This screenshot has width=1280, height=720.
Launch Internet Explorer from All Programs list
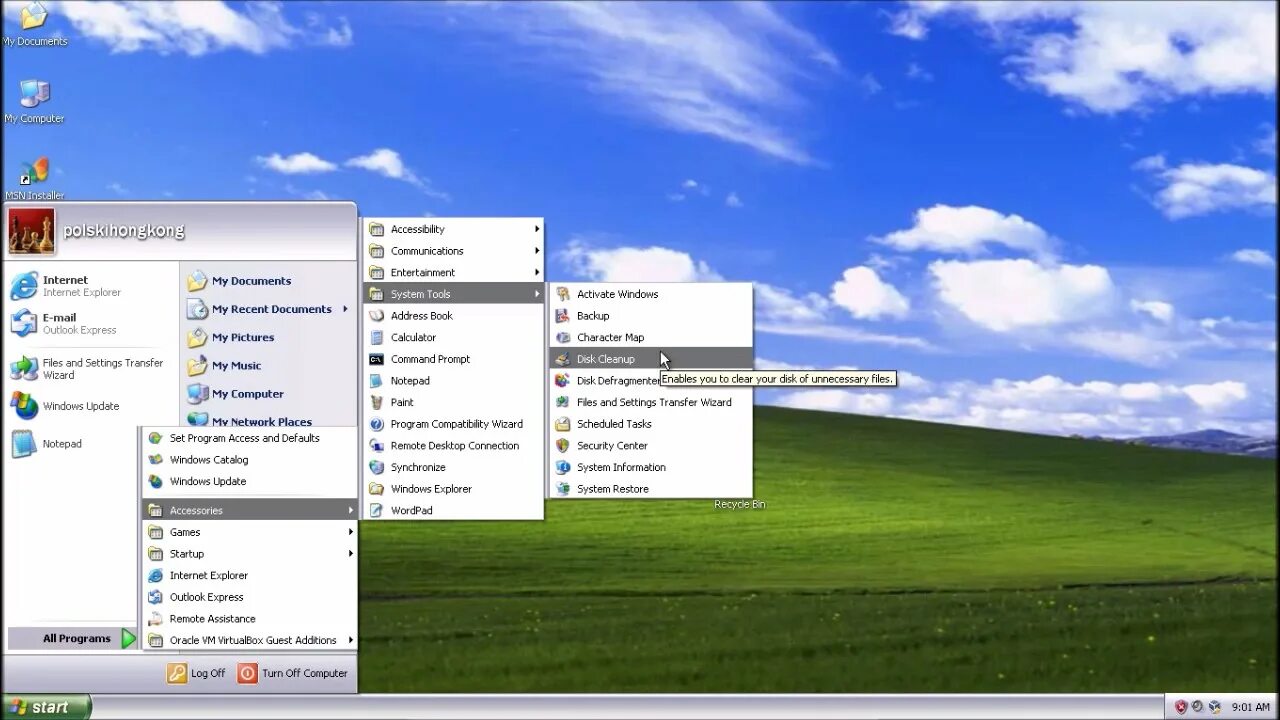249,575
